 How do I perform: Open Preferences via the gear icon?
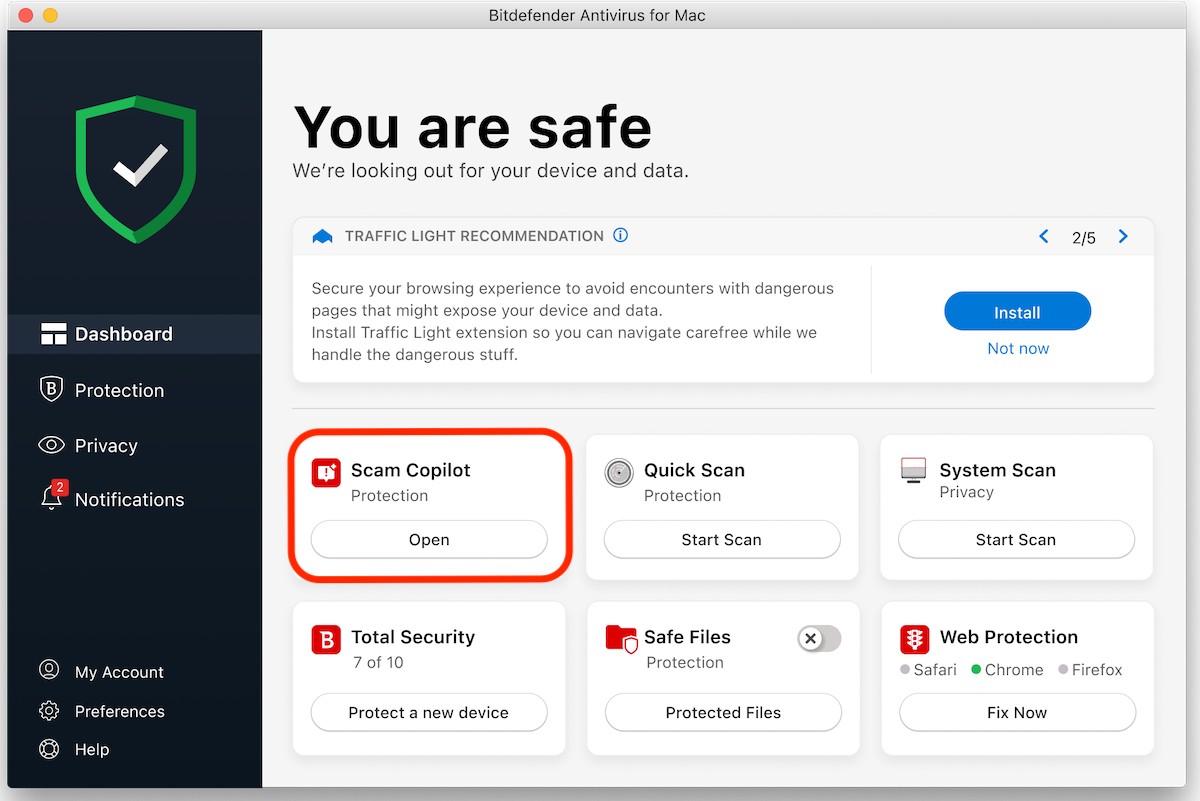[48, 711]
